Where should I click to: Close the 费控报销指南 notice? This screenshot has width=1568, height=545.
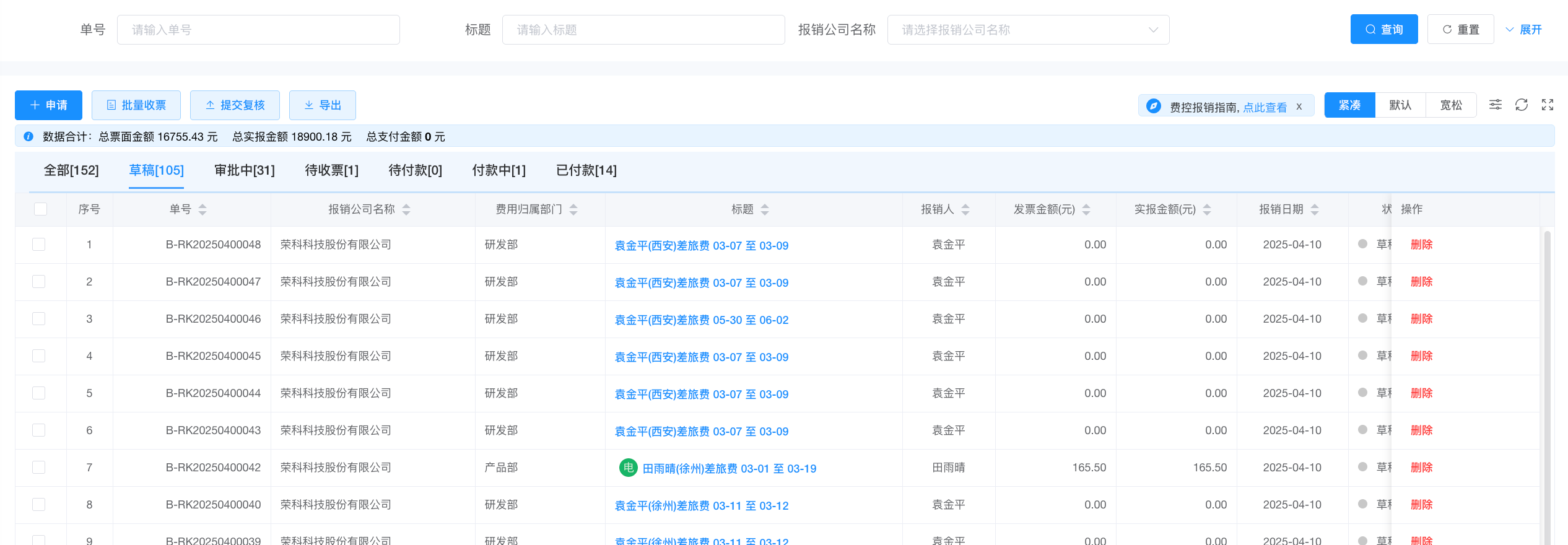[x=1299, y=107]
